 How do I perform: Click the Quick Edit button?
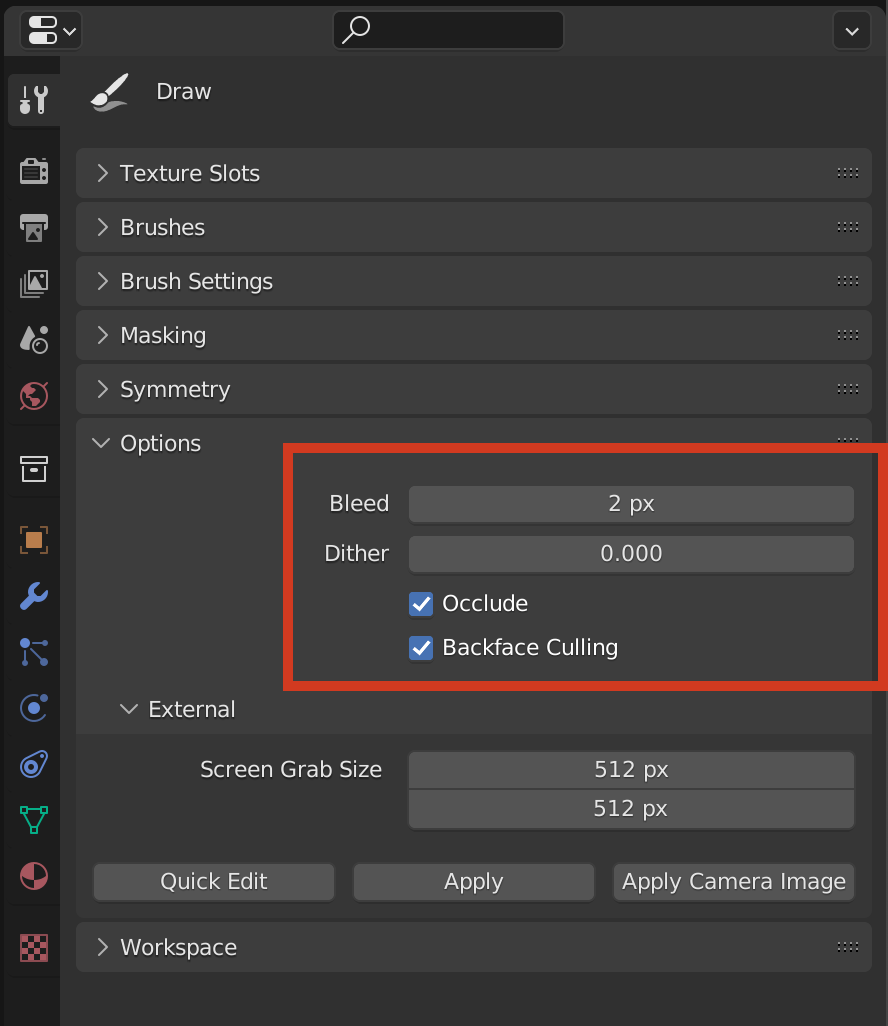214,882
